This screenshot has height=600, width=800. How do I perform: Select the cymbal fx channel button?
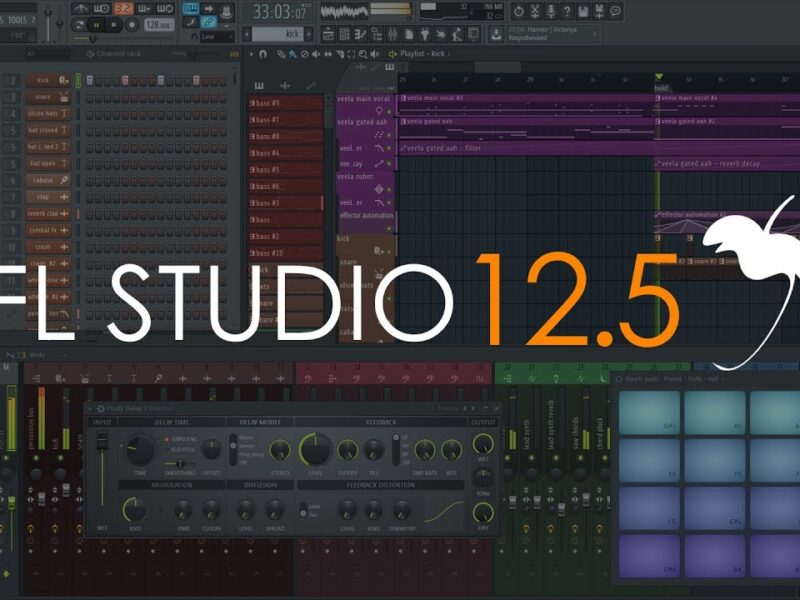click(x=48, y=230)
